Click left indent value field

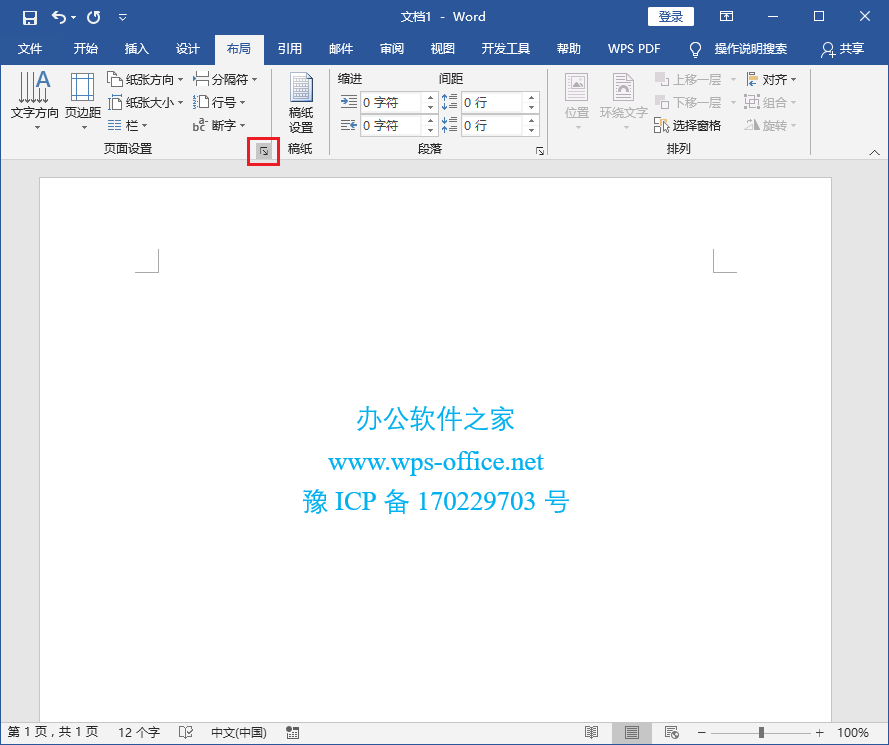point(391,103)
